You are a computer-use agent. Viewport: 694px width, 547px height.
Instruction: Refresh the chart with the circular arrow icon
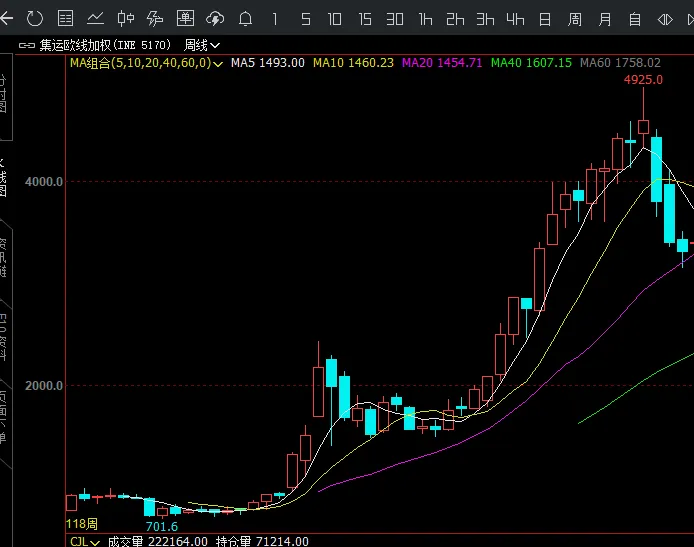click(x=35, y=19)
